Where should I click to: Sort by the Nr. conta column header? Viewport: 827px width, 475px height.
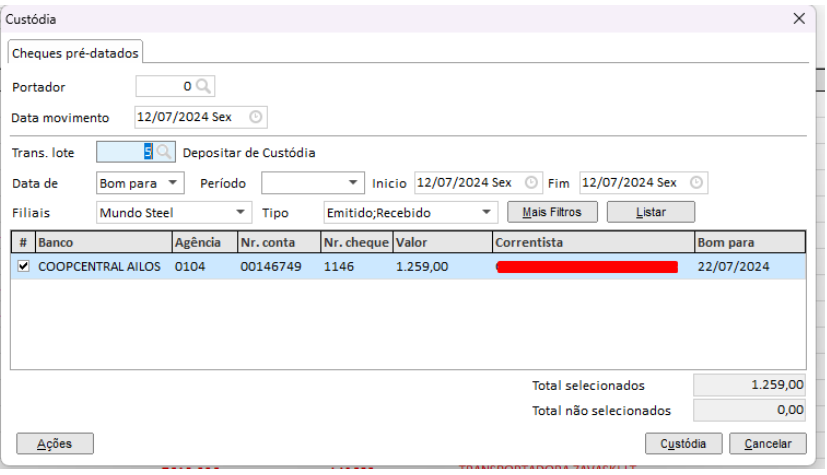279,243
